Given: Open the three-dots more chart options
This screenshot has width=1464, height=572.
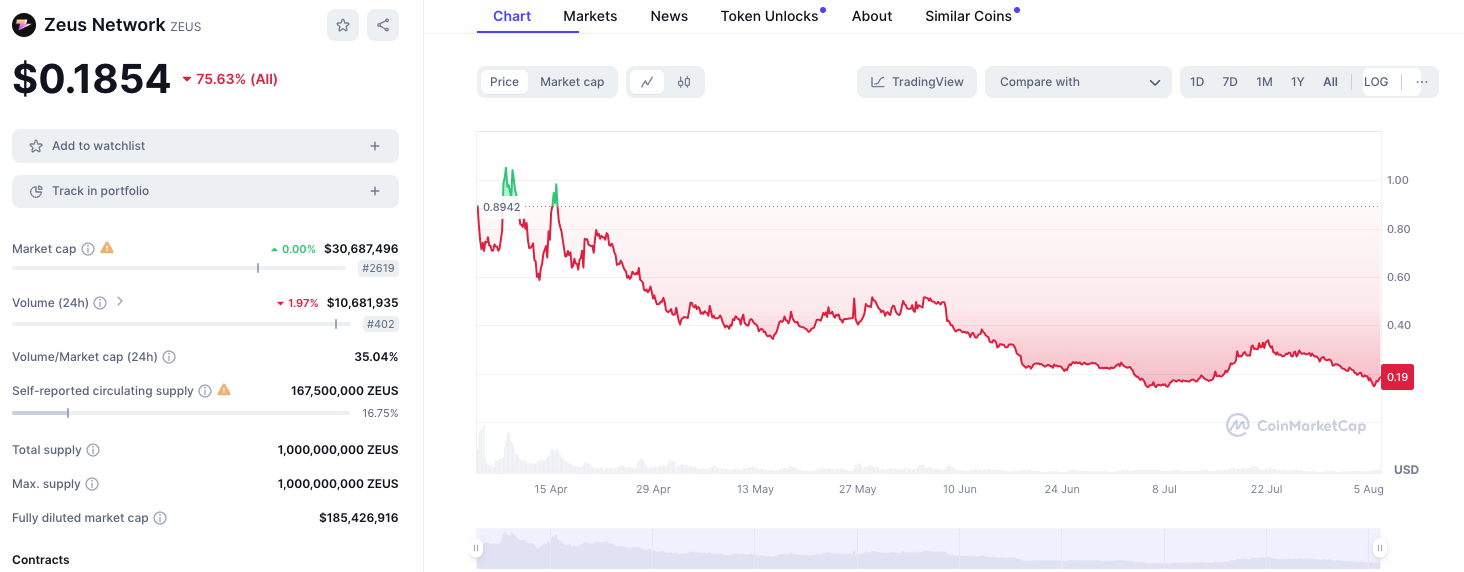Looking at the screenshot, I should click(1422, 82).
